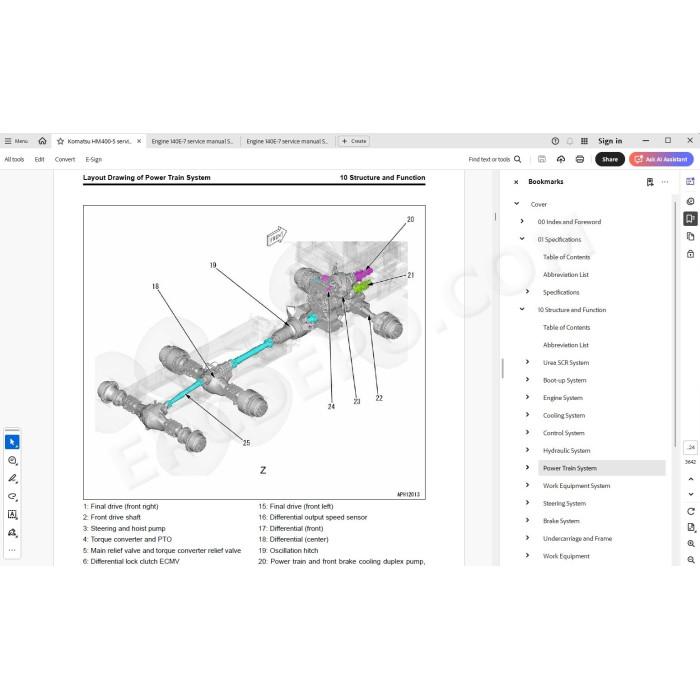
Task: Click the Create button
Action: click(354, 141)
